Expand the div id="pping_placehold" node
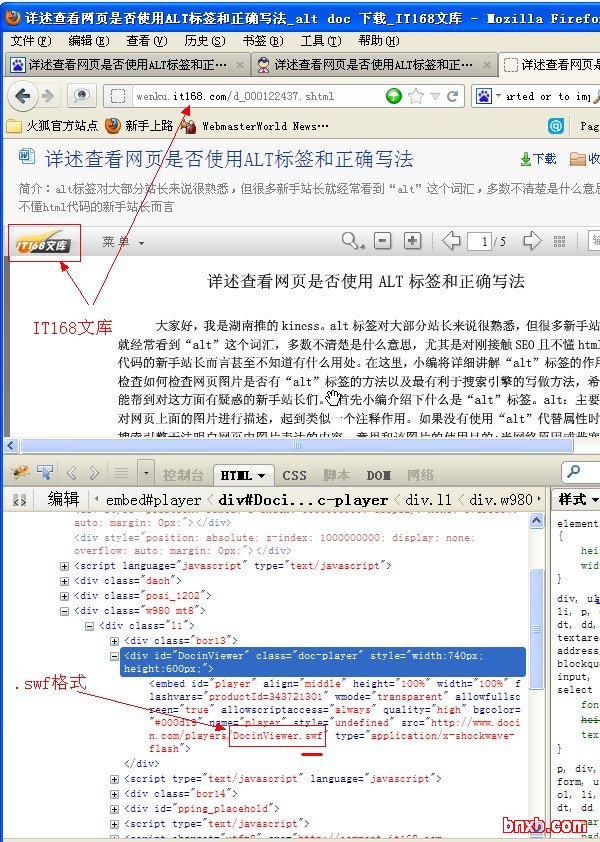This screenshot has width=600, height=842. pyautogui.click(x=114, y=809)
